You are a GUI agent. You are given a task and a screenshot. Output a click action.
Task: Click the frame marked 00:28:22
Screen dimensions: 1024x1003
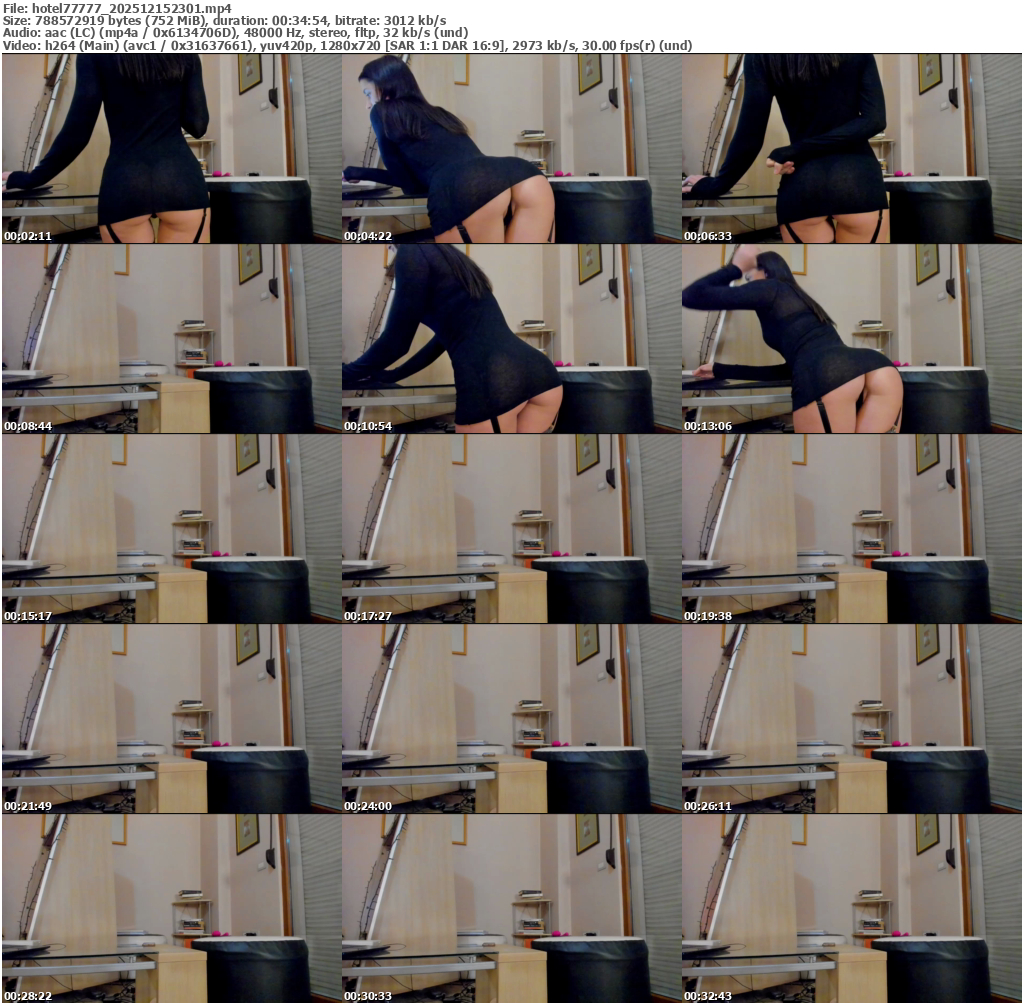point(171,908)
